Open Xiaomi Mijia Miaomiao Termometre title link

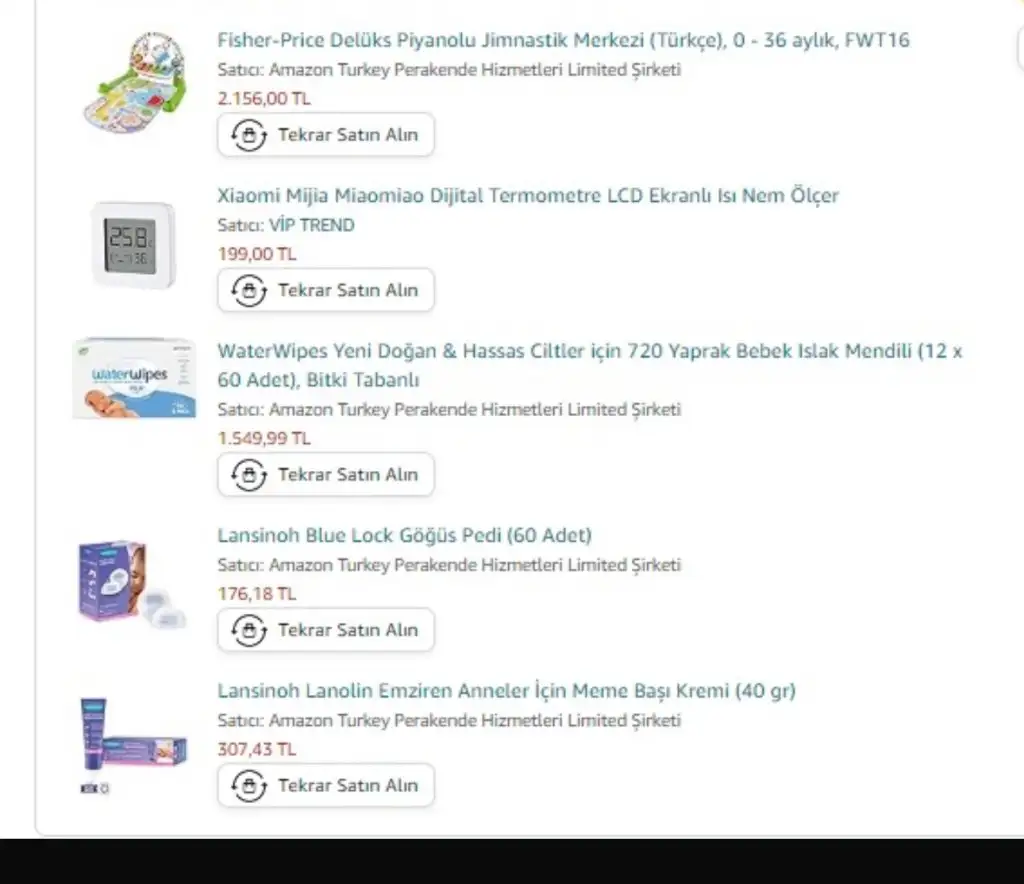pyautogui.click(x=528, y=196)
